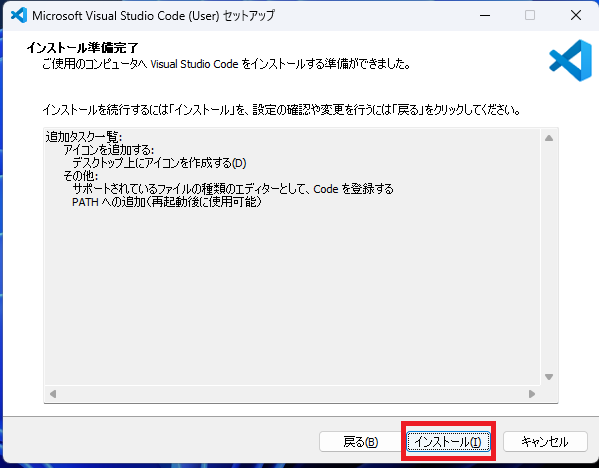Click the instruction text about 「インストール」 and 「戻る」
599x468 pixels.
pyautogui.click(x=282, y=110)
